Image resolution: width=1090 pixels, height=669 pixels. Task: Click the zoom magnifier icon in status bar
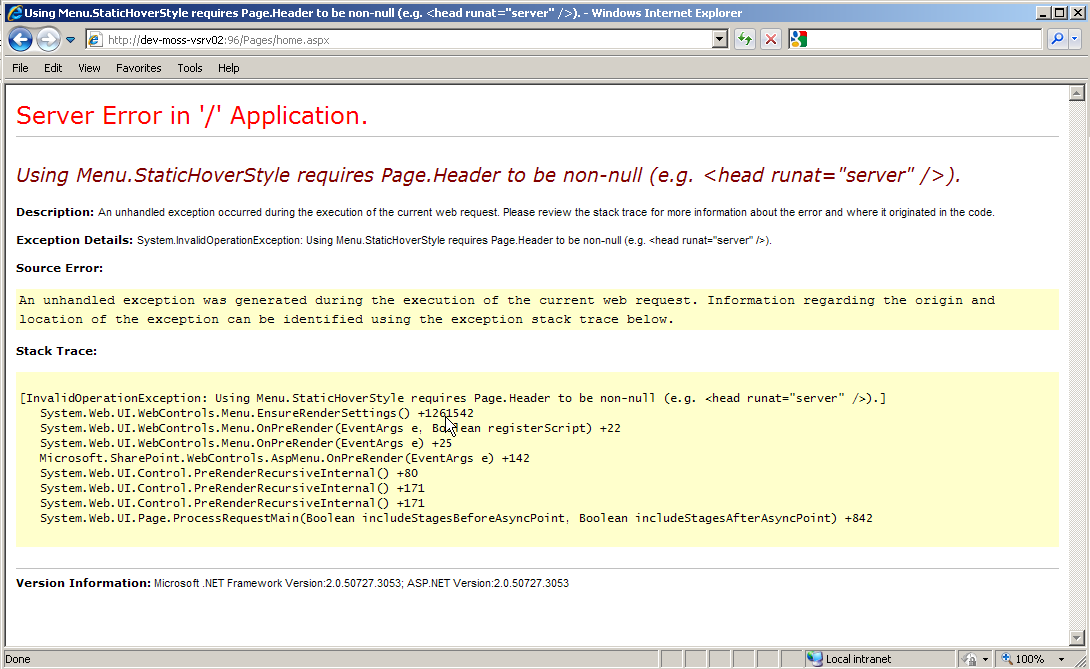[1007, 659]
